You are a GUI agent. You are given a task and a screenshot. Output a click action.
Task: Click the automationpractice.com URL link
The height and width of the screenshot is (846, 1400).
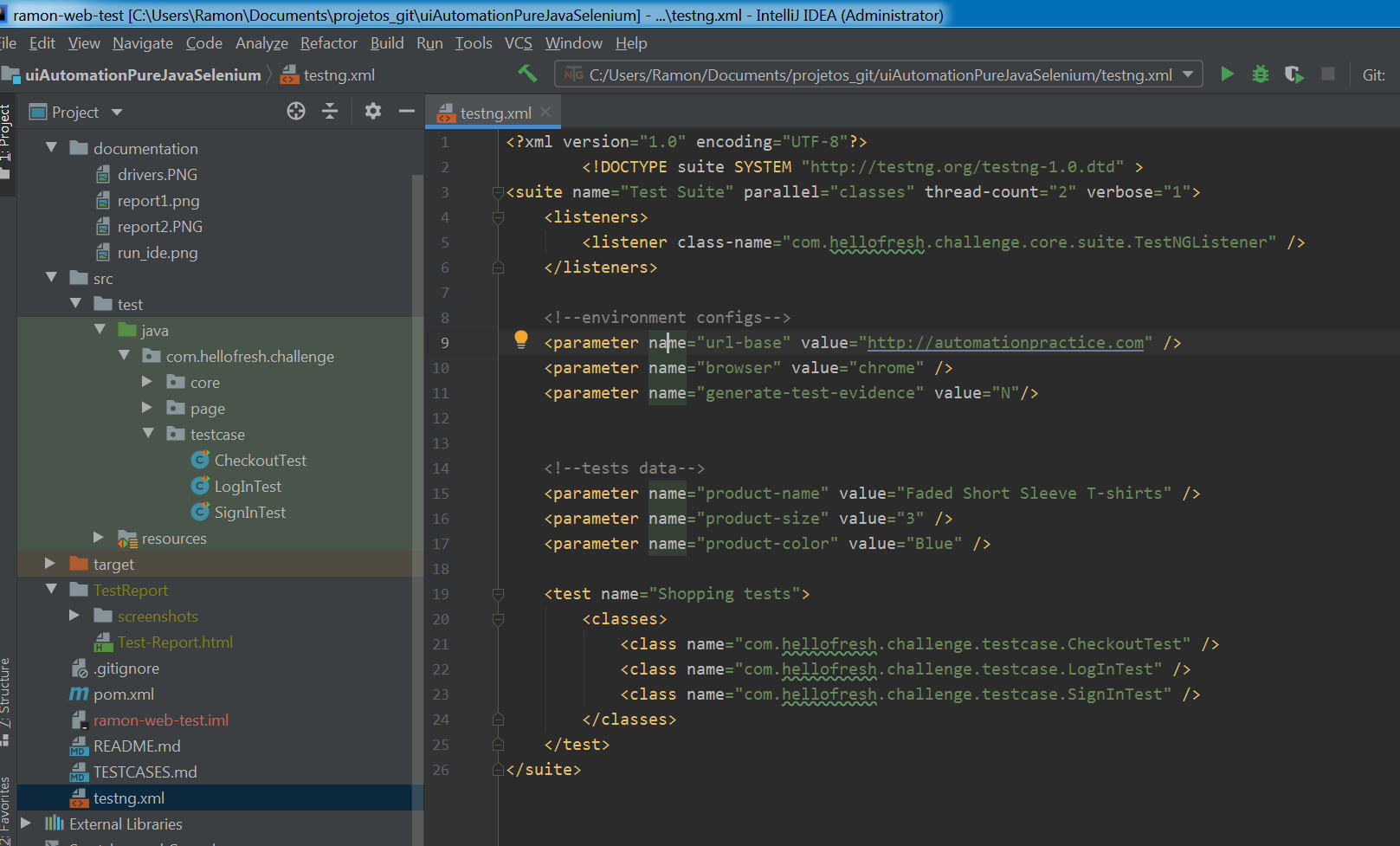1005,343
